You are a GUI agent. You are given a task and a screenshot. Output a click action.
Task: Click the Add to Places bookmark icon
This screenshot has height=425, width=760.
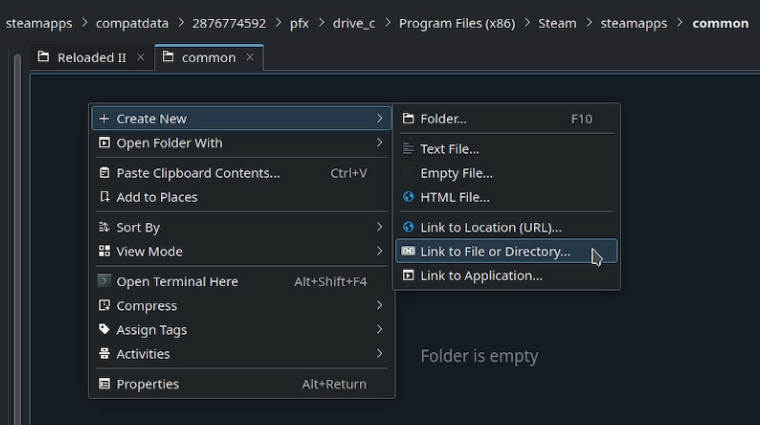[x=105, y=197]
